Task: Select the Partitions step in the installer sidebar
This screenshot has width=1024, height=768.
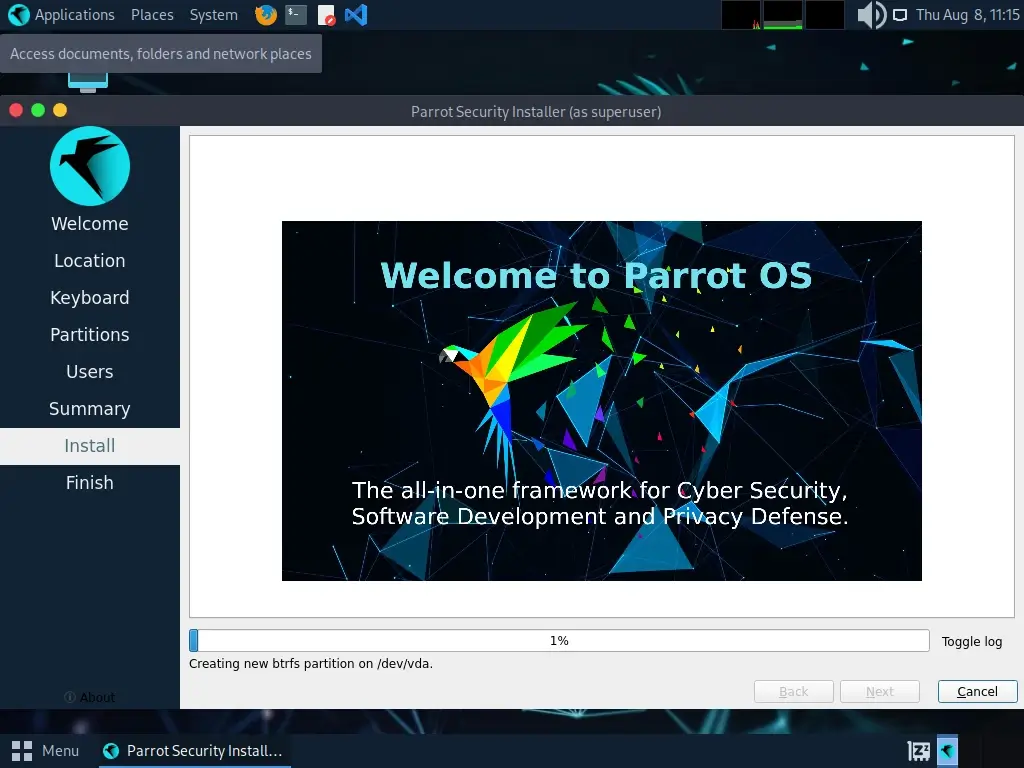Action: (89, 334)
